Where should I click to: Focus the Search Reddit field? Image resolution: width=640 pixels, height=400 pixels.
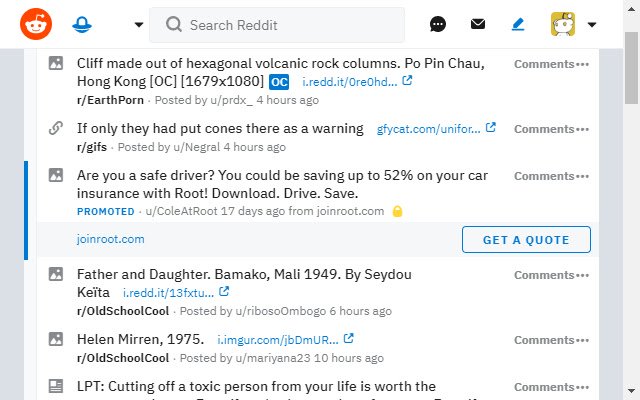click(277, 25)
